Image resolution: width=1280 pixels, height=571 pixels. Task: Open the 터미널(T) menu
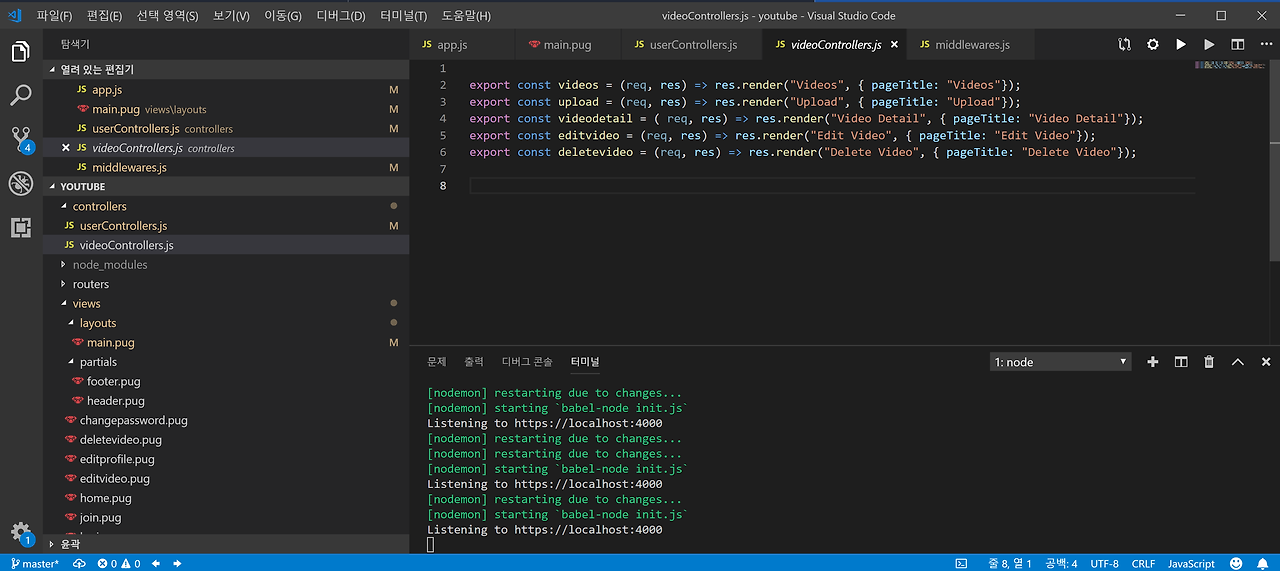point(403,16)
